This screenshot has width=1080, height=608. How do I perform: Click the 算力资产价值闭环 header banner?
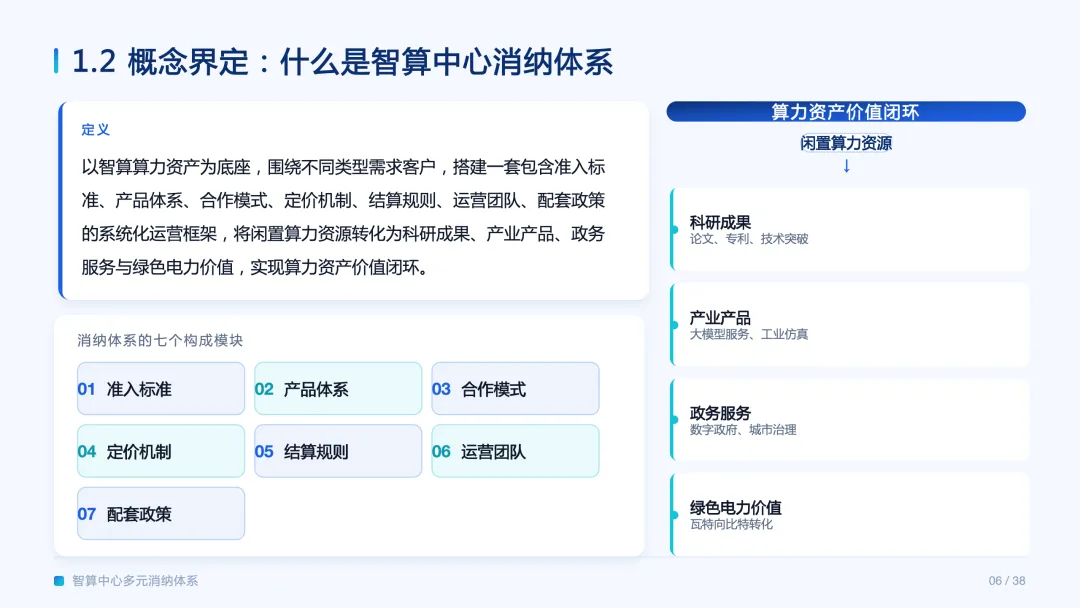846,112
